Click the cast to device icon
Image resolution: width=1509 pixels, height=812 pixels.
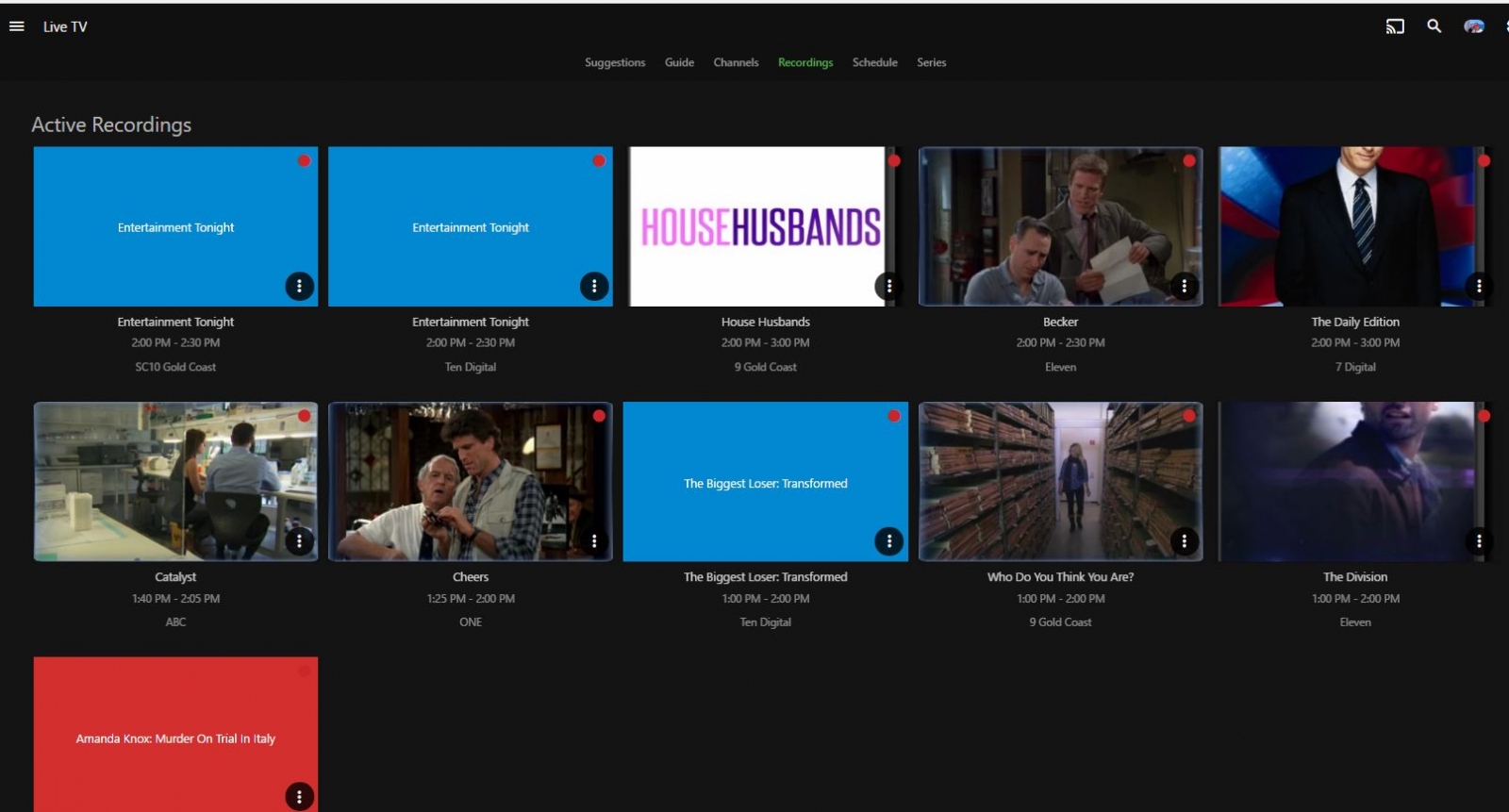(x=1395, y=26)
